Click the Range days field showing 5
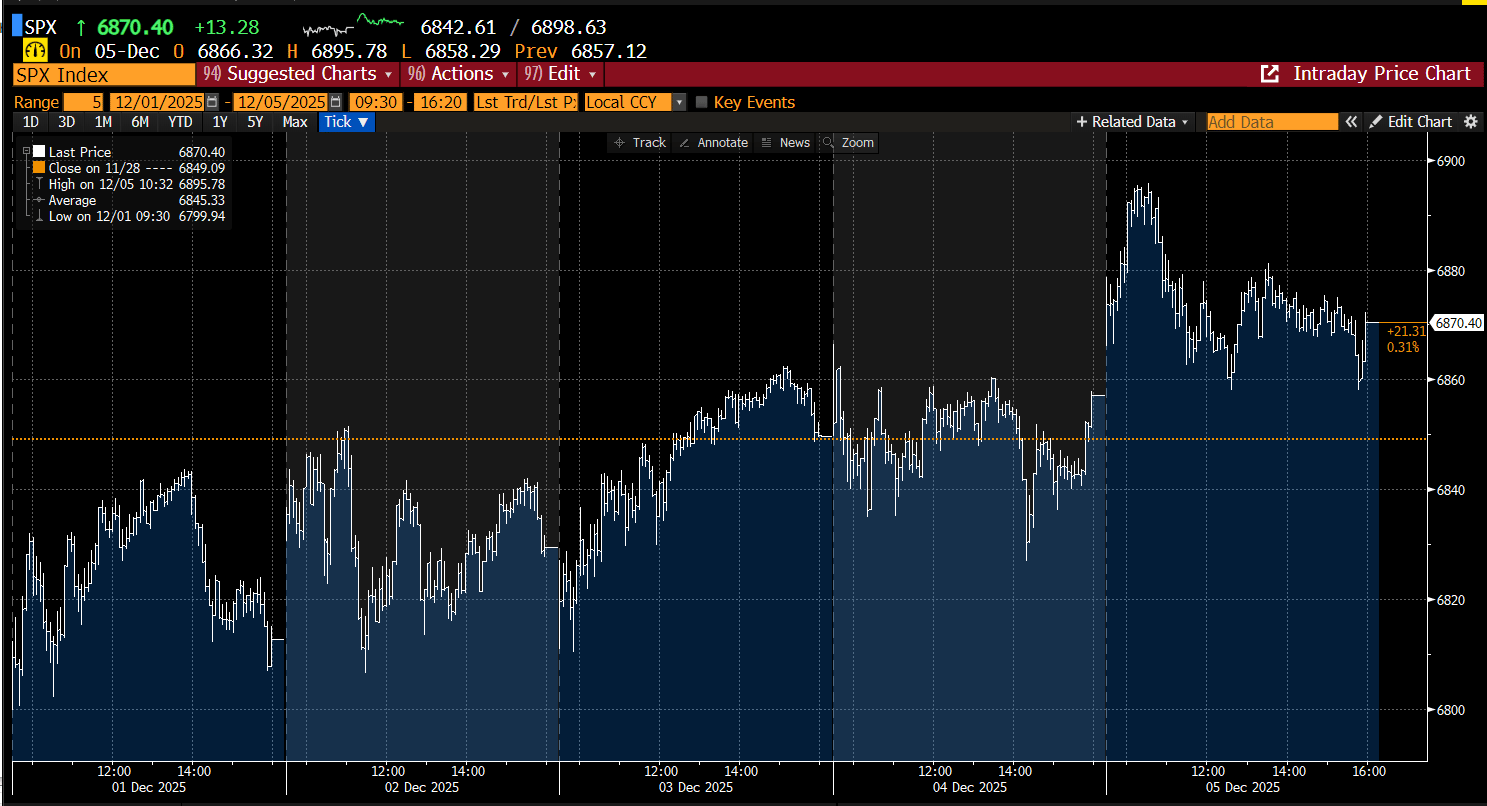This screenshot has width=1487, height=806. (x=83, y=102)
